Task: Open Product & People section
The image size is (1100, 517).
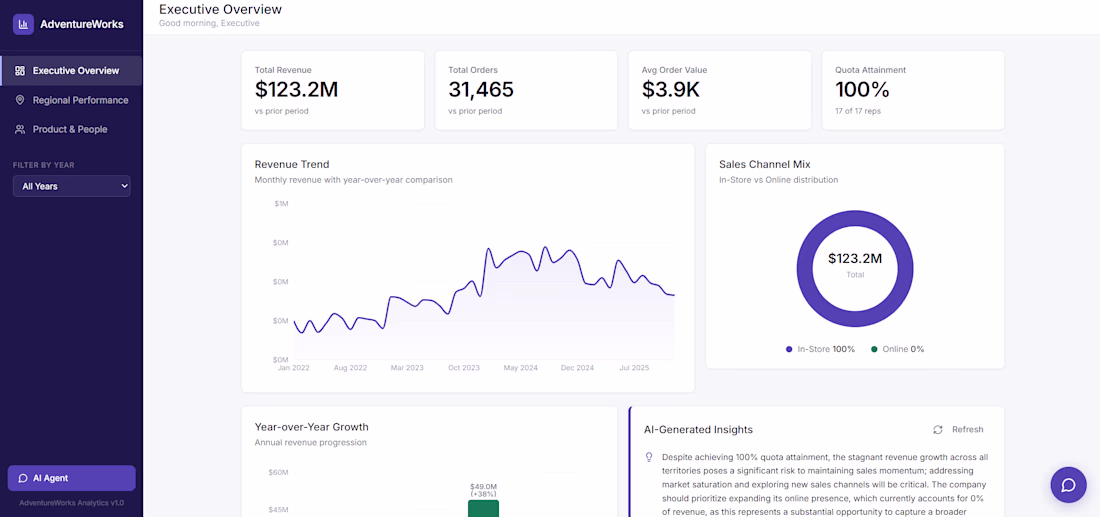Action: click(71, 130)
